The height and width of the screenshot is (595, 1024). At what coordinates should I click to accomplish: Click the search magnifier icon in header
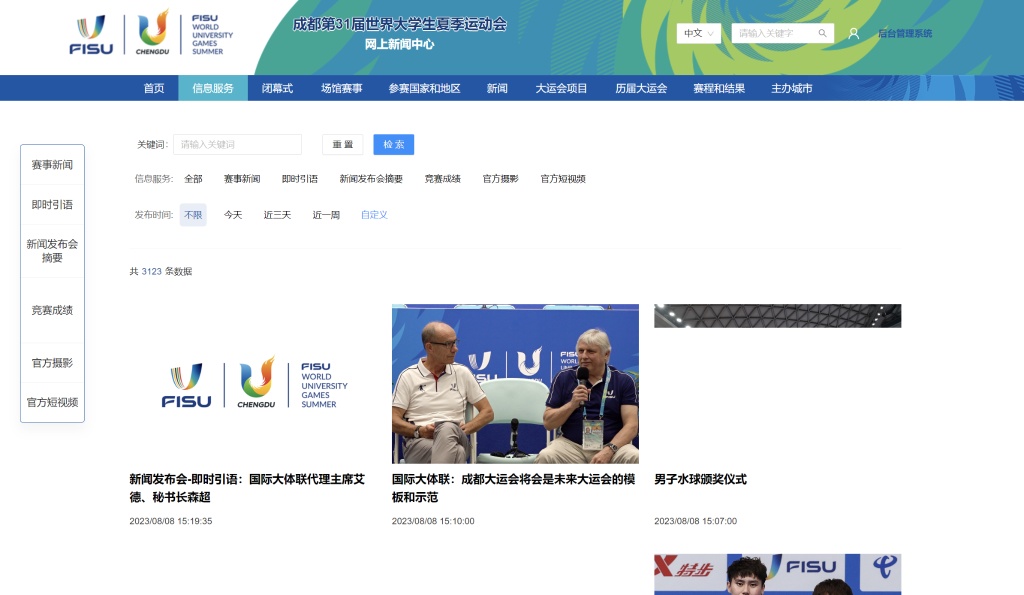coord(822,33)
